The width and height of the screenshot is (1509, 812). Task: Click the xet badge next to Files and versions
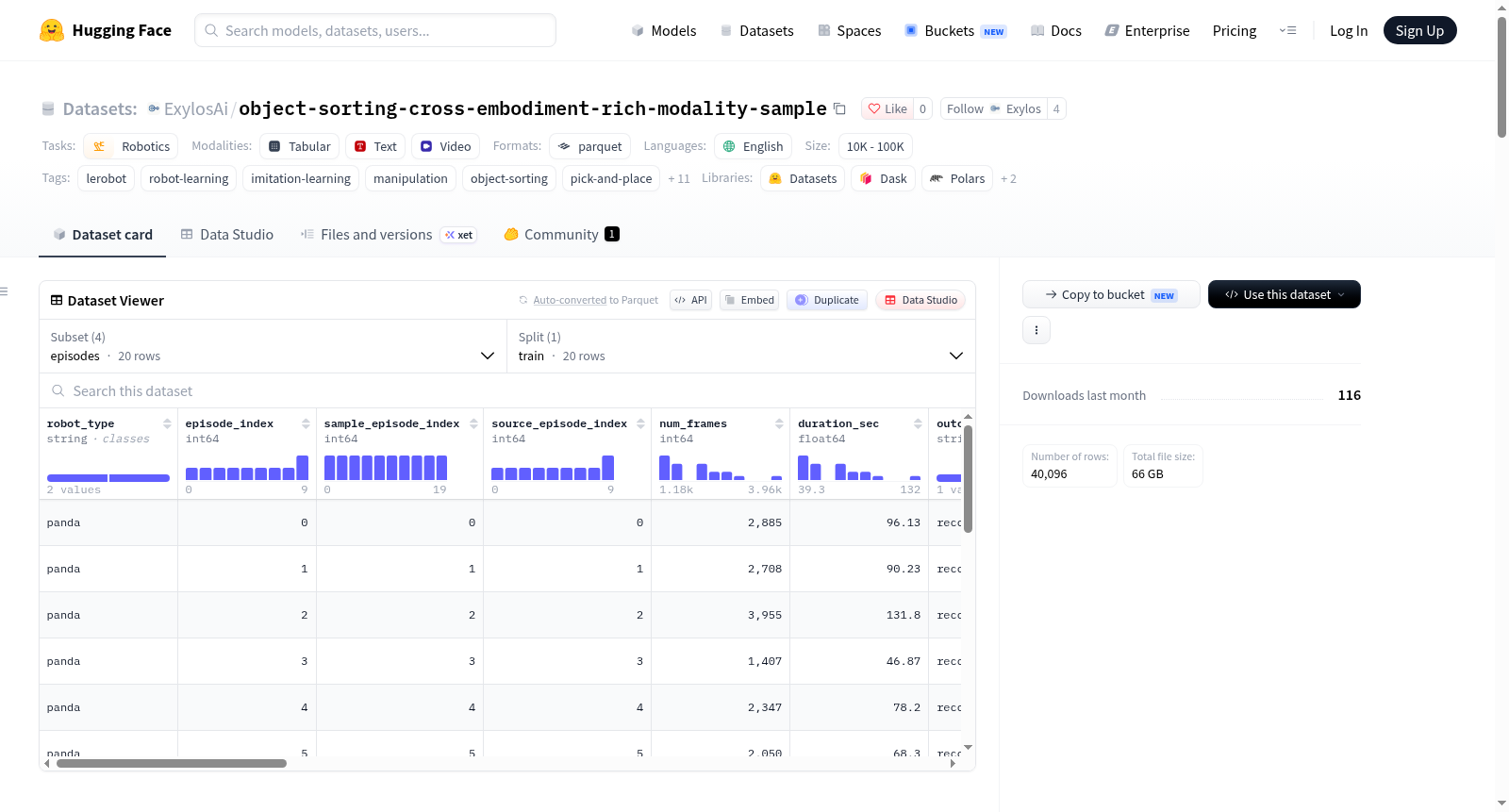pos(459,235)
